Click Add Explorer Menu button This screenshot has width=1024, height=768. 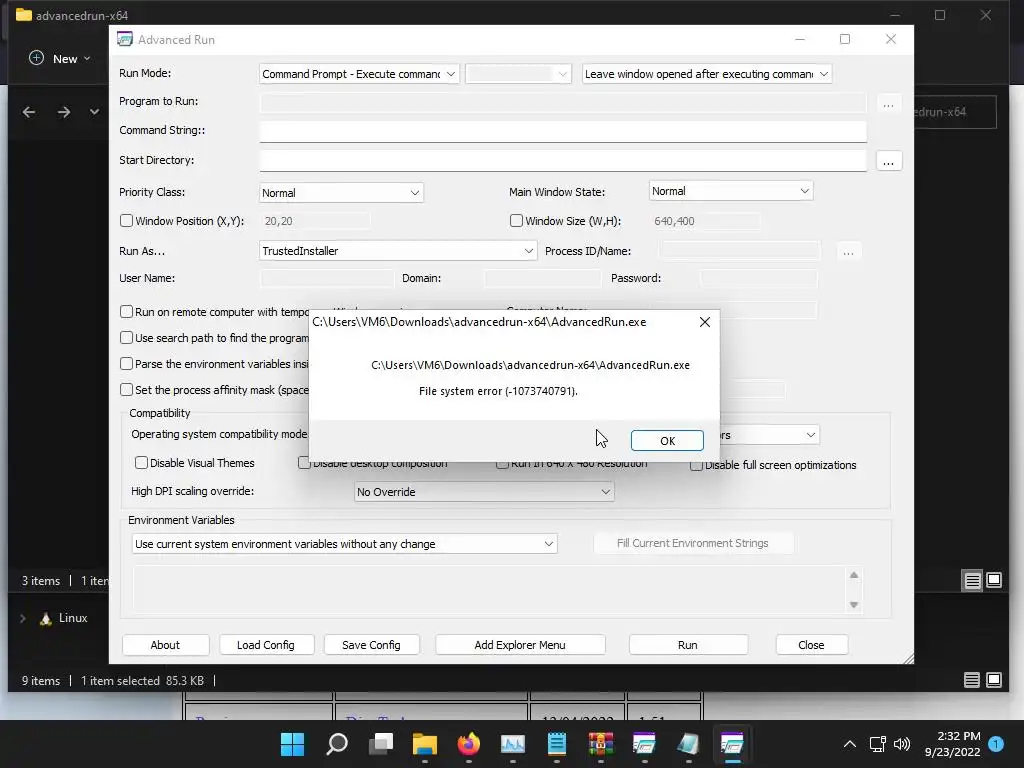click(520, 645)
